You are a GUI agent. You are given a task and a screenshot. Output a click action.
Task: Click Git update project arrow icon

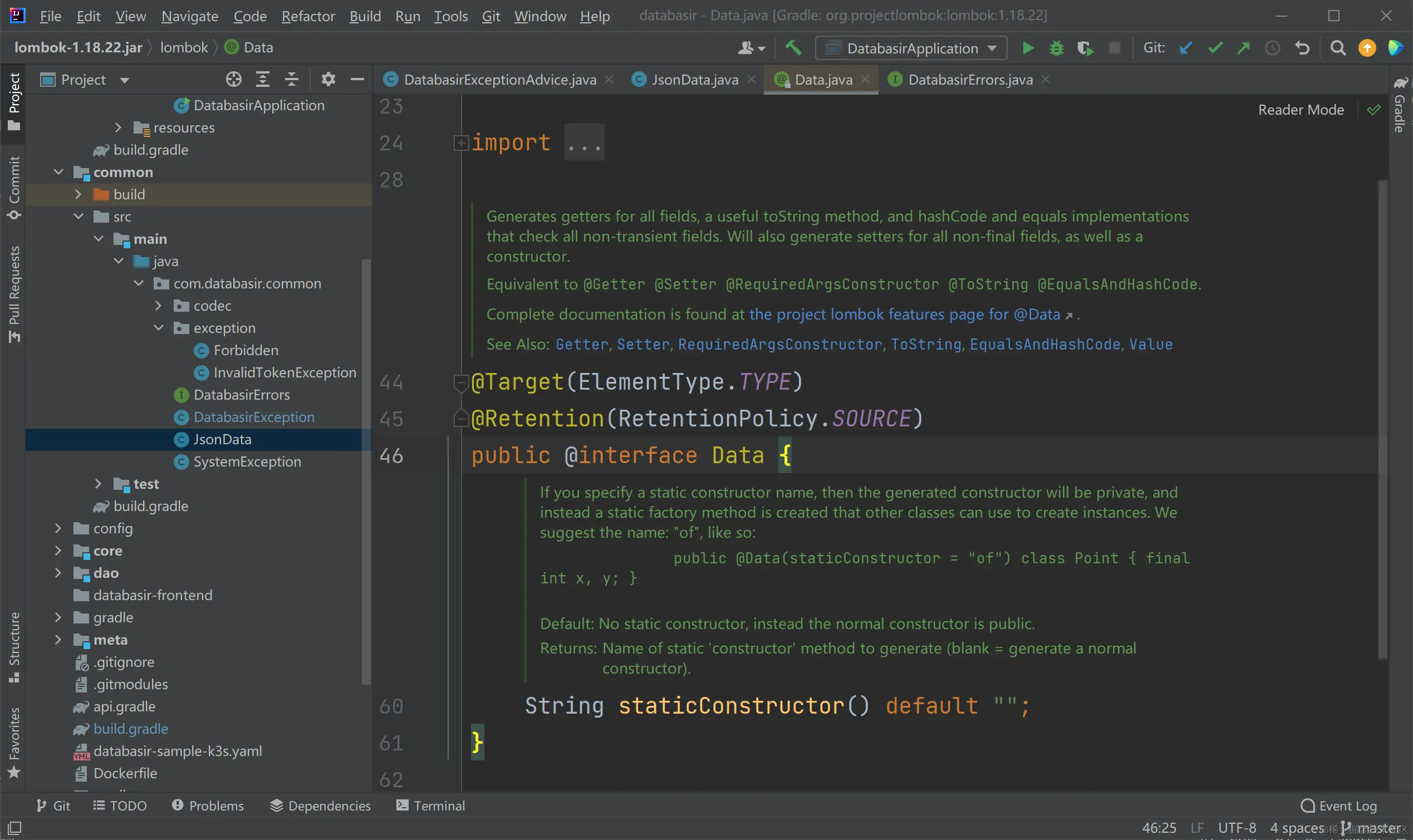coord(1185,48)
